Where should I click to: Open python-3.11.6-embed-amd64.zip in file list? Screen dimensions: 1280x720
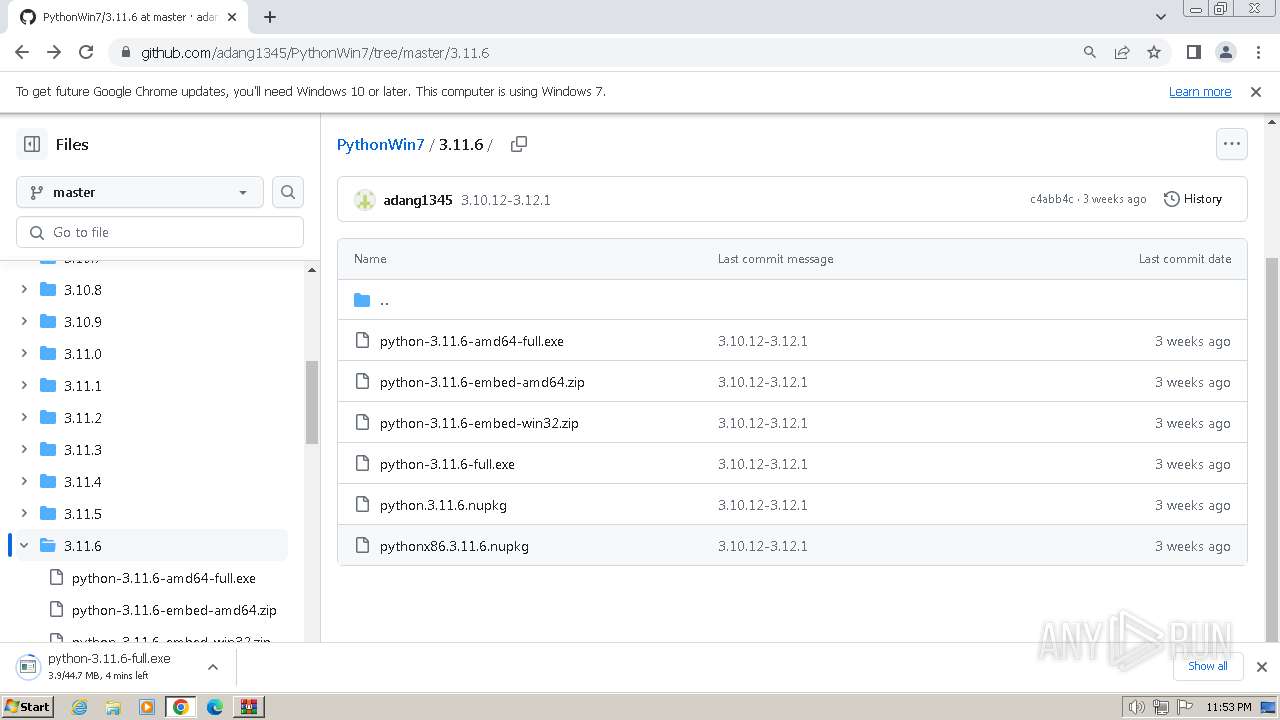(x=482, y=382)
